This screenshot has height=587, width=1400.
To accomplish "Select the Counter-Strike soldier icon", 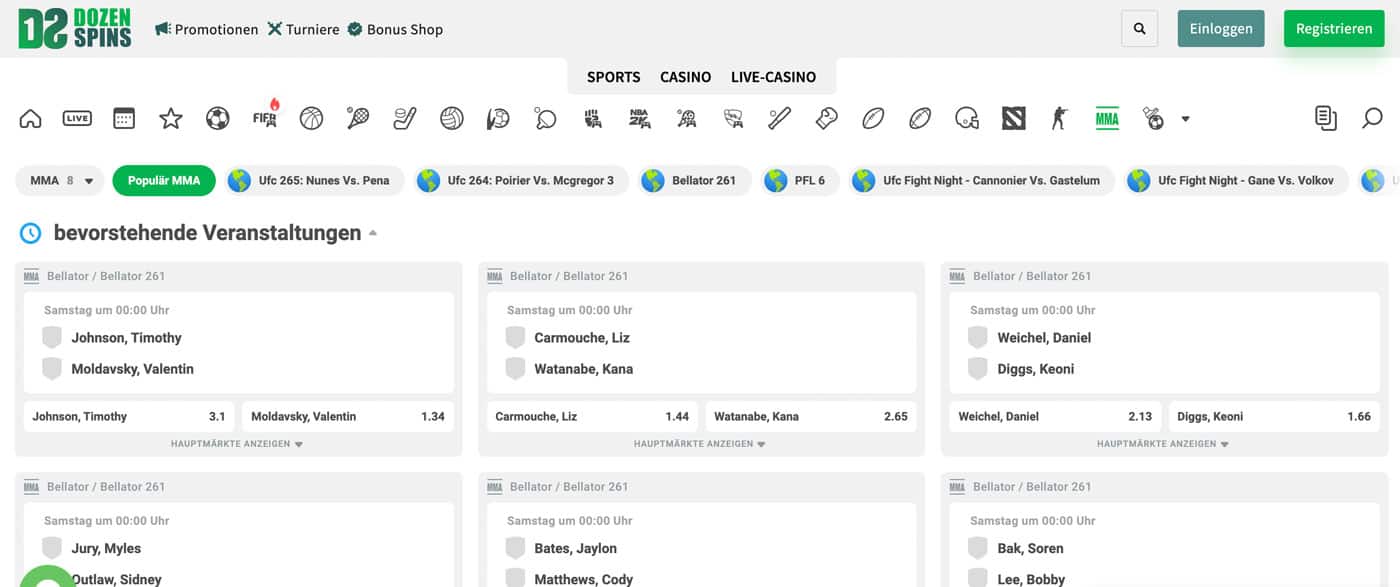I will point(1060,119).
